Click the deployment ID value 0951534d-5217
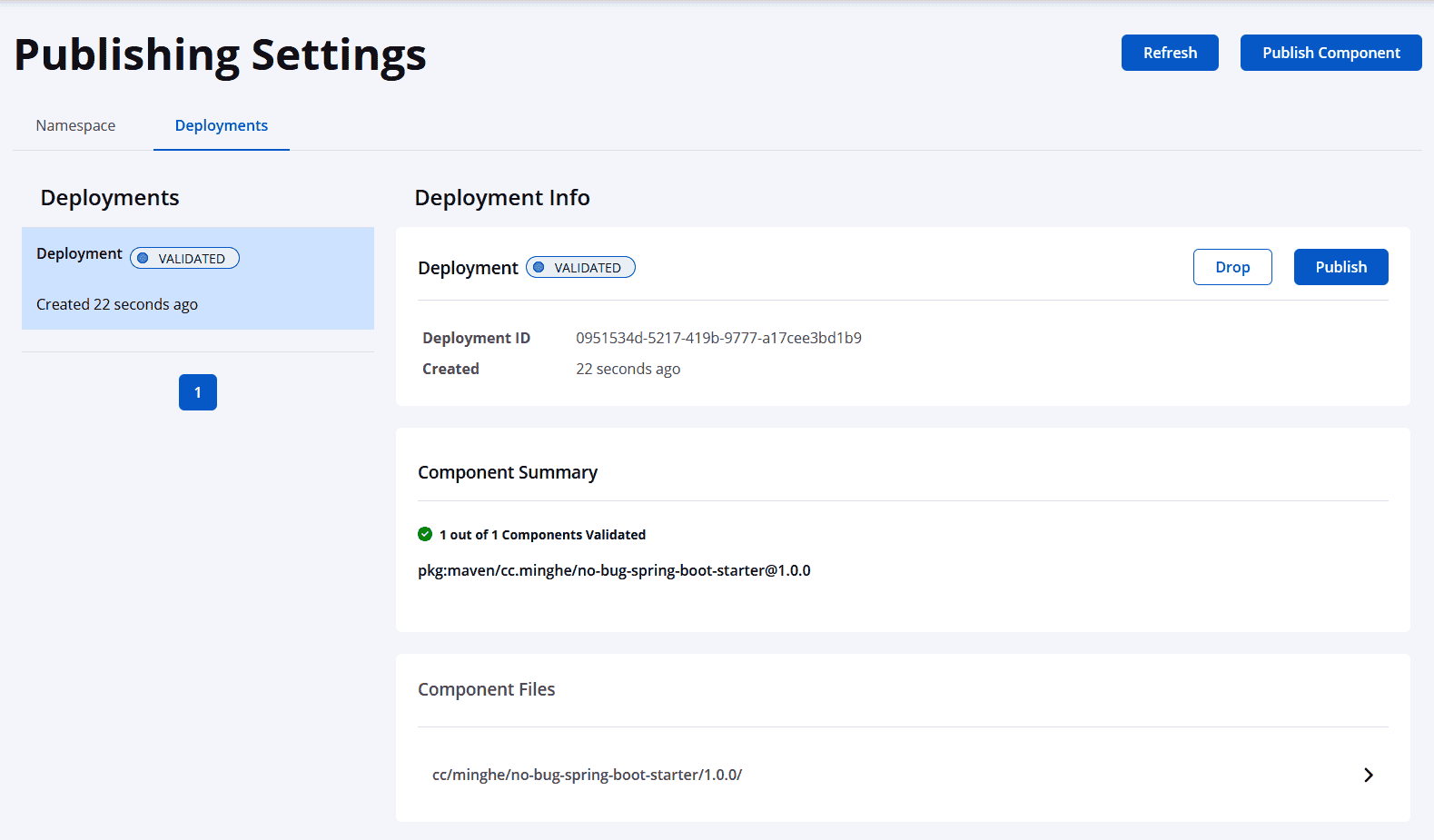 [x=718, y=338]
